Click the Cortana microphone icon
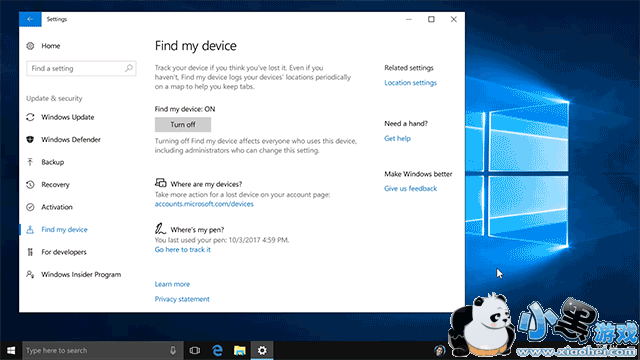This screenshot has height=360, width=640. tap(173, 350)
